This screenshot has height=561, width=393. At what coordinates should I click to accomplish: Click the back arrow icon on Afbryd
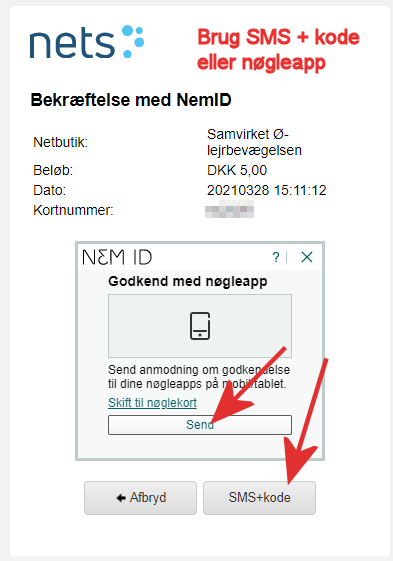pyautogui.click(x=121, y=498)
